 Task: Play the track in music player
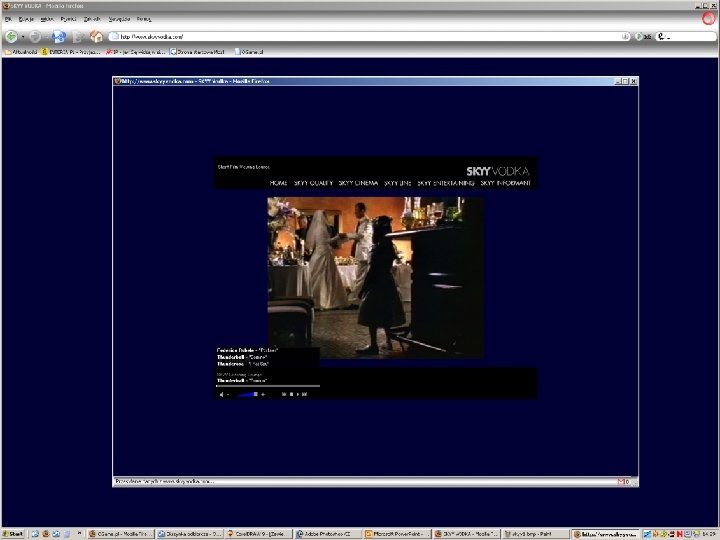[298, 394]
